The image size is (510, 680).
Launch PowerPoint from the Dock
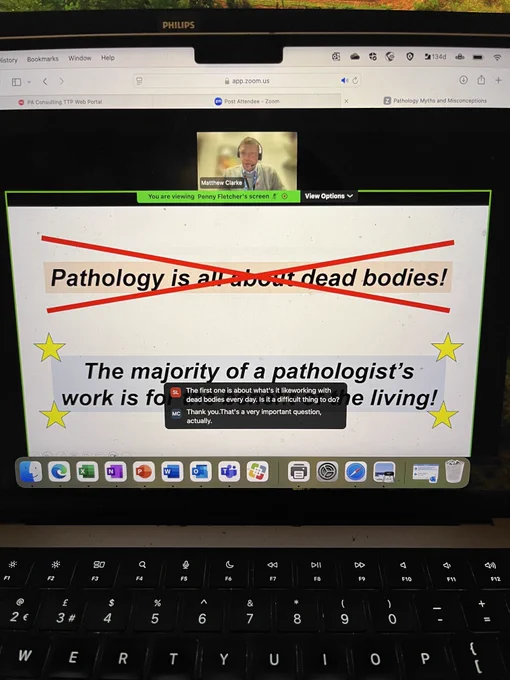[x=144, y=471]
